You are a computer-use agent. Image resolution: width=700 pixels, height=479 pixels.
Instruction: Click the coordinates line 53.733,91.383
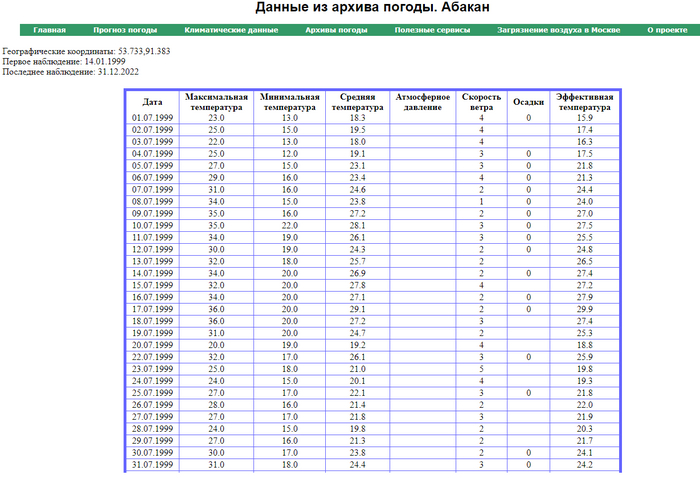(86, 51)
